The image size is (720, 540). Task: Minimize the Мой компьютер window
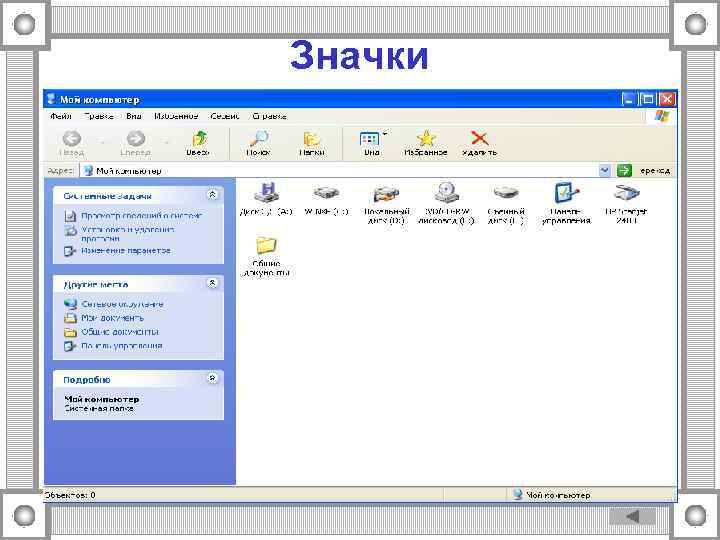pos(628,99)
